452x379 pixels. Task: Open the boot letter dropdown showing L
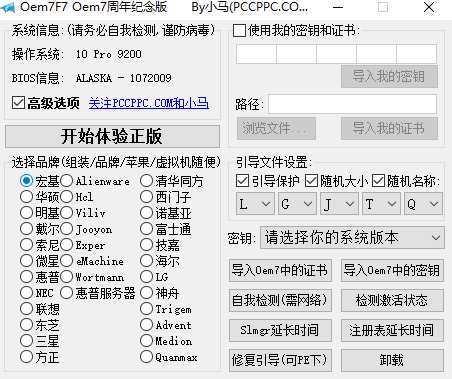tap(255, 203)
